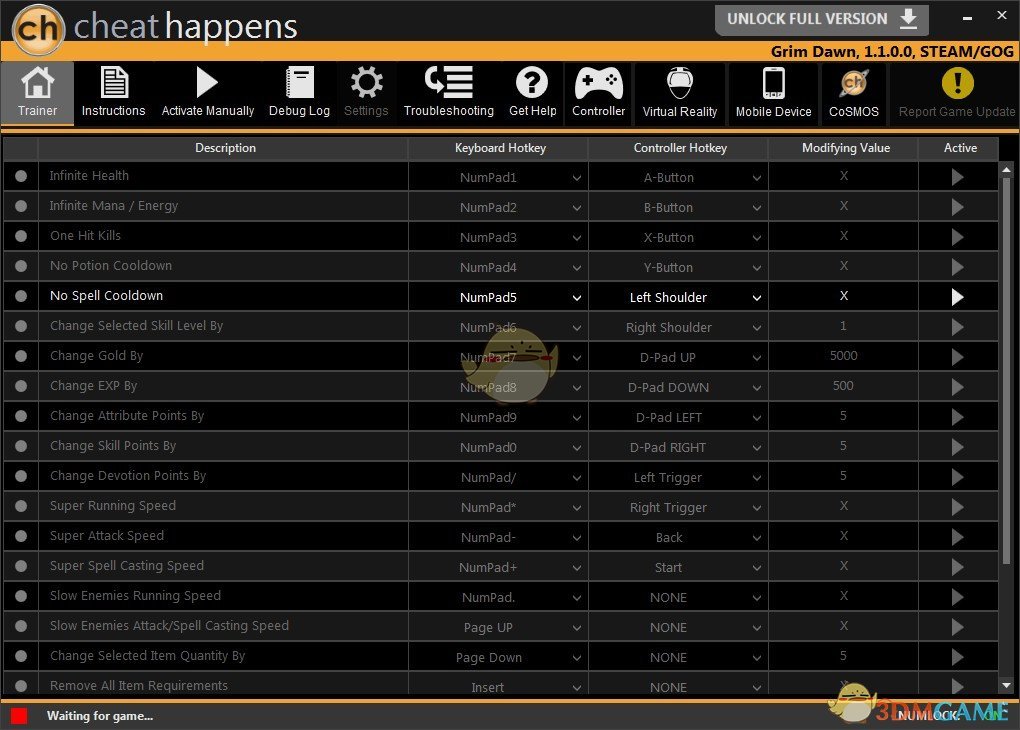This screenshot has width=1020, height=730.
Task: Activate Change EXP By play arrow
Action: coord(957,387)
